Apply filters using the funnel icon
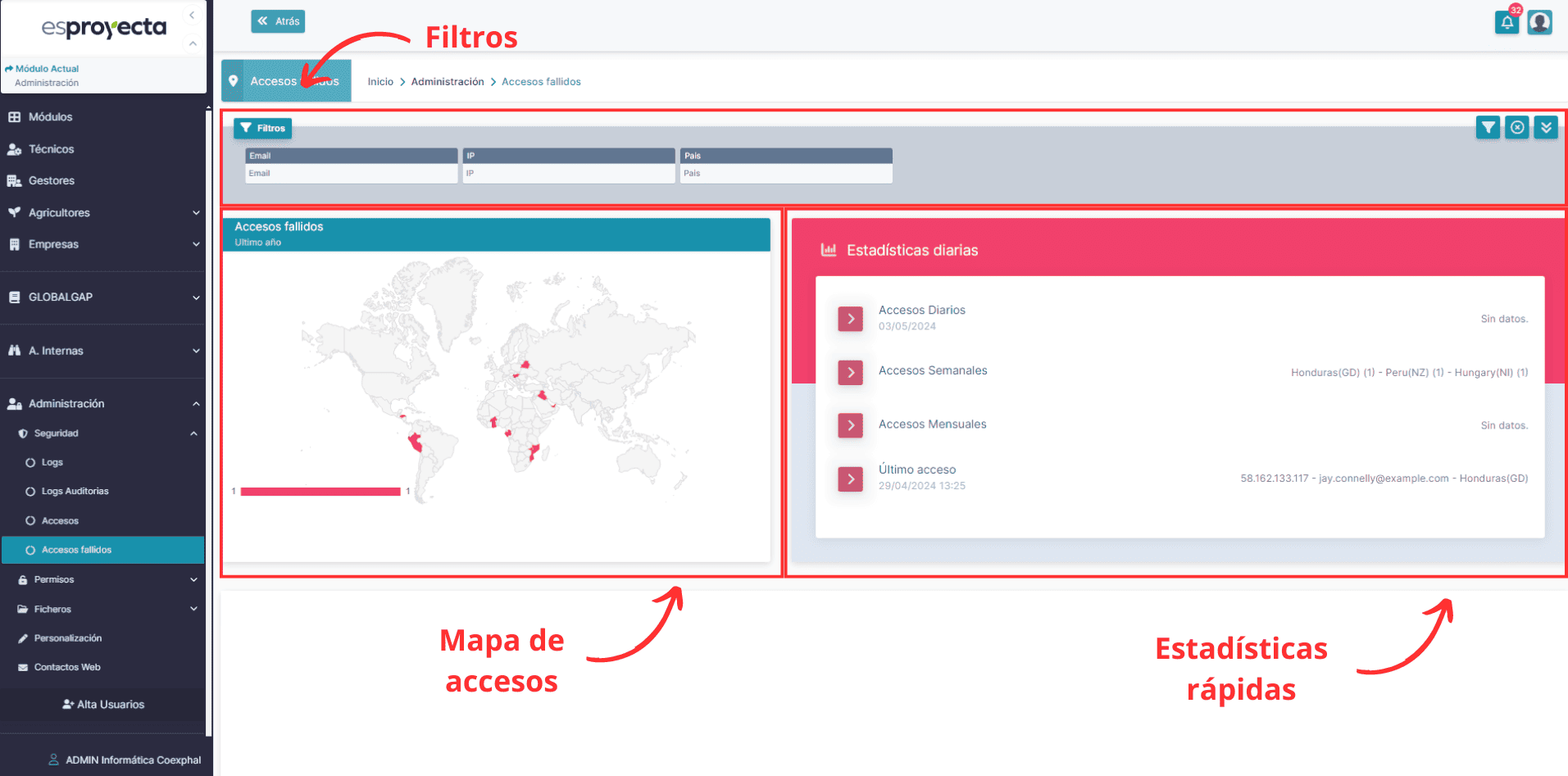1568x776 pixels. (x=1487, y=127)
